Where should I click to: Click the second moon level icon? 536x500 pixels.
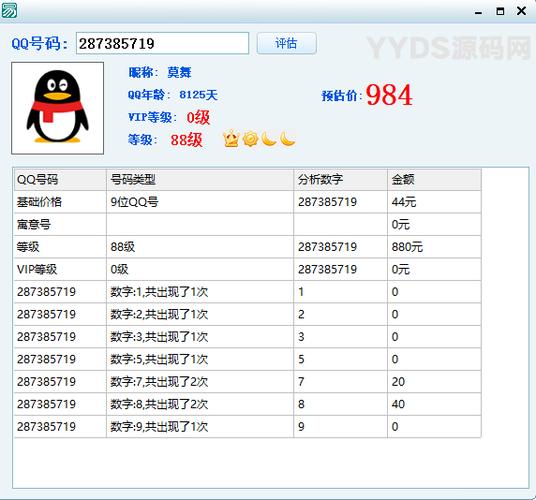288,139
